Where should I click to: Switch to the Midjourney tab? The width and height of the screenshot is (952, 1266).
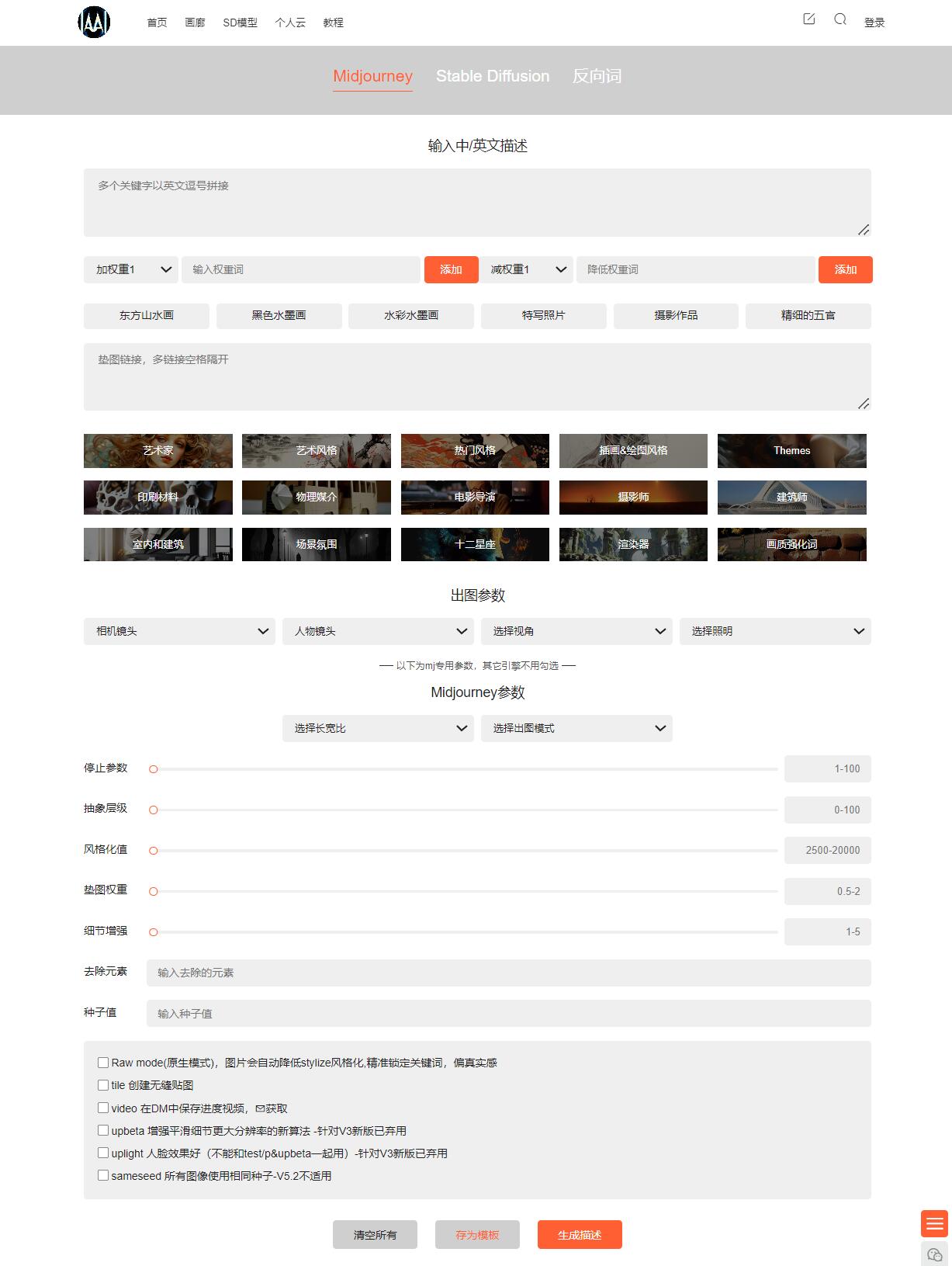pyautogui.click(x=372, y=76)
